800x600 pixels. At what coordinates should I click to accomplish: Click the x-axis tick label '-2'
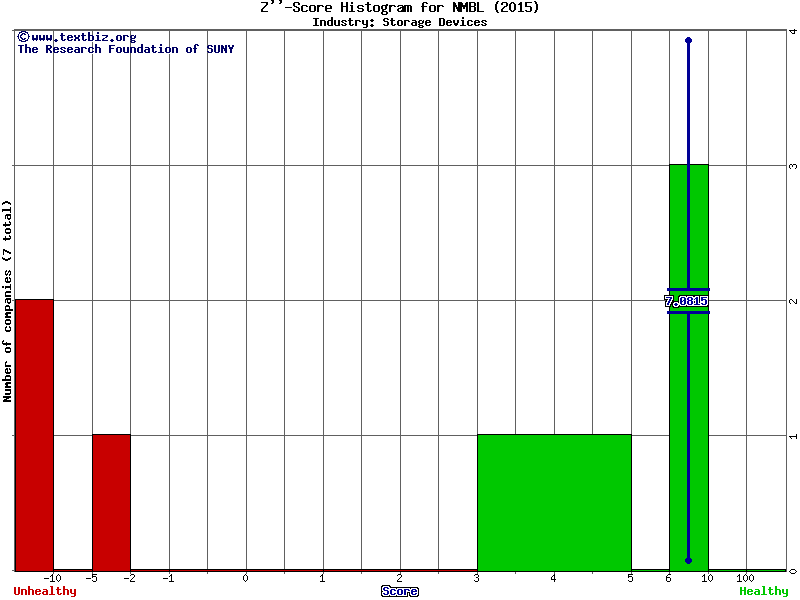point(130,578)
